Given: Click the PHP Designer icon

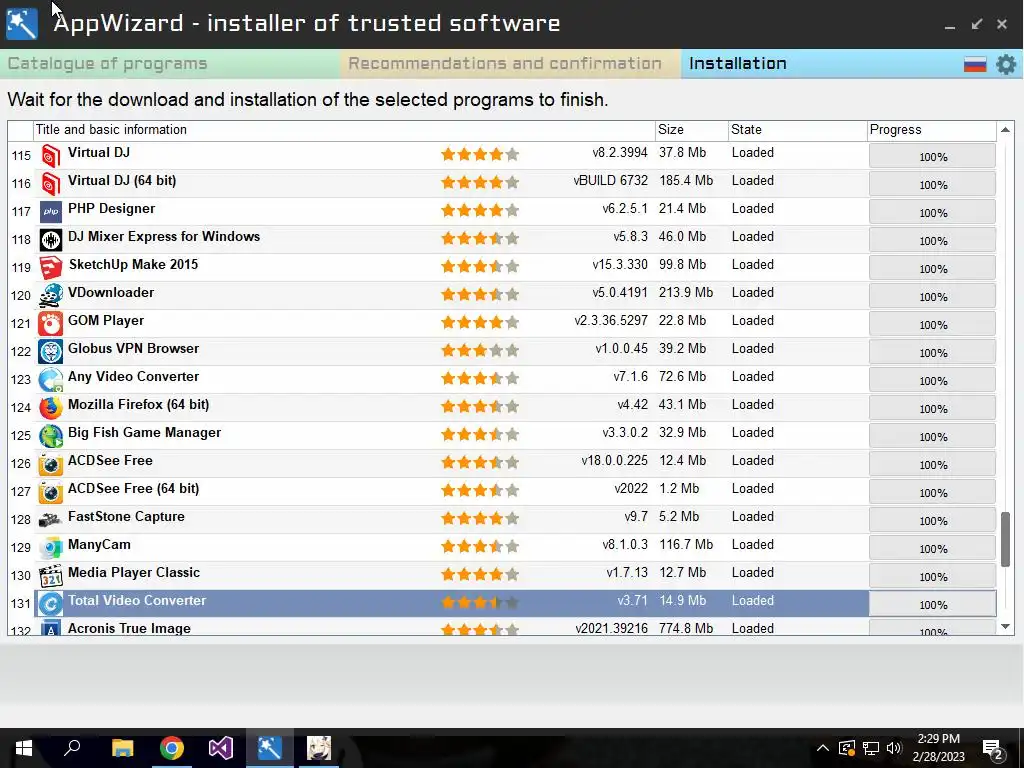Looking at the screenshot, I should tap(50, 212).
